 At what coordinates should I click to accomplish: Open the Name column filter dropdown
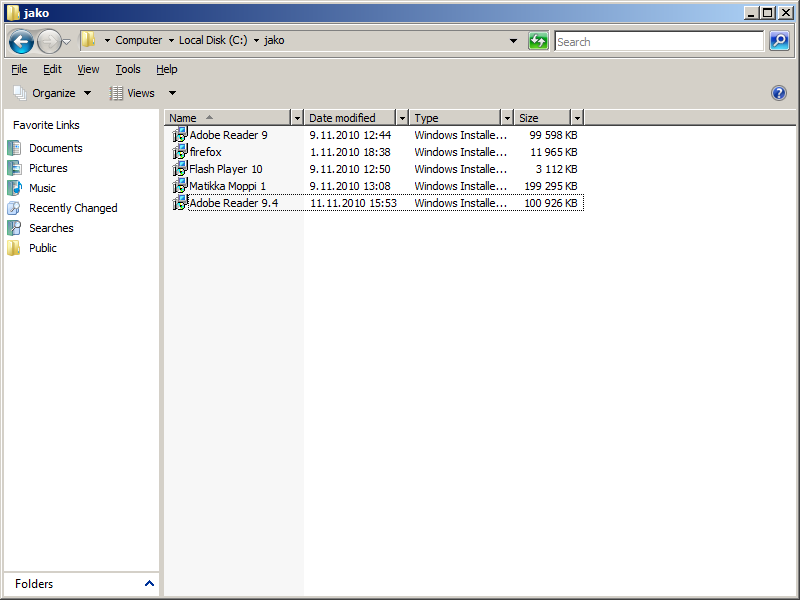point(297,118)
